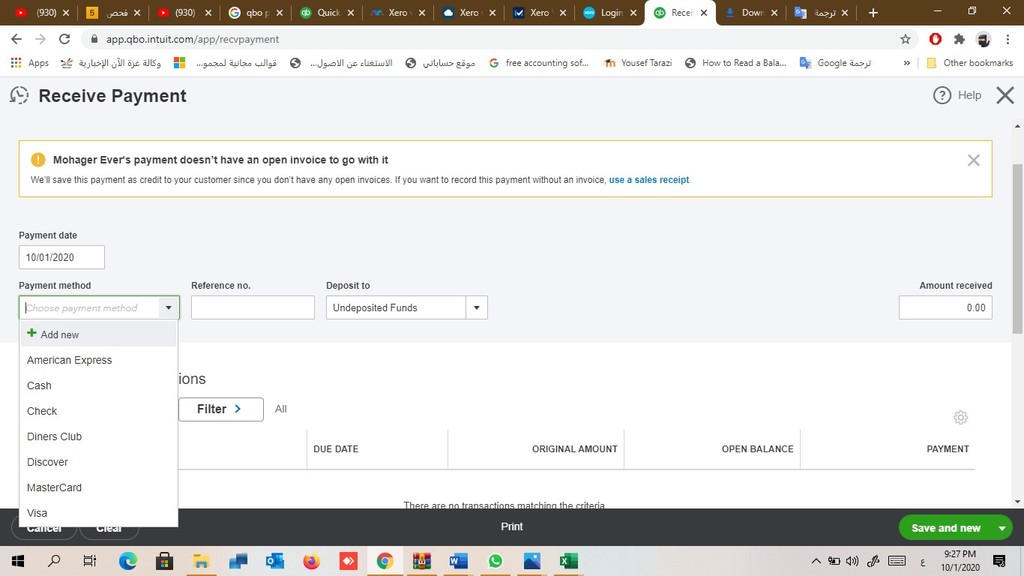Open Outlook from the taskbar
Image resolution: width=1024 pixels, height=576 pixels.
pos(275,561)
